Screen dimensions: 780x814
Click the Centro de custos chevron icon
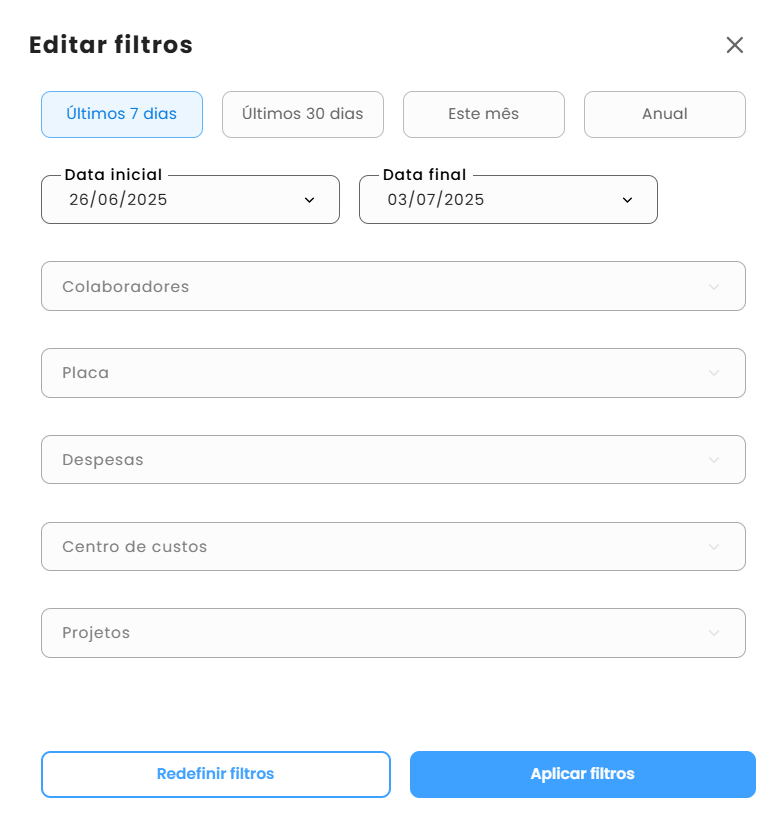click(x=714, y=547)
